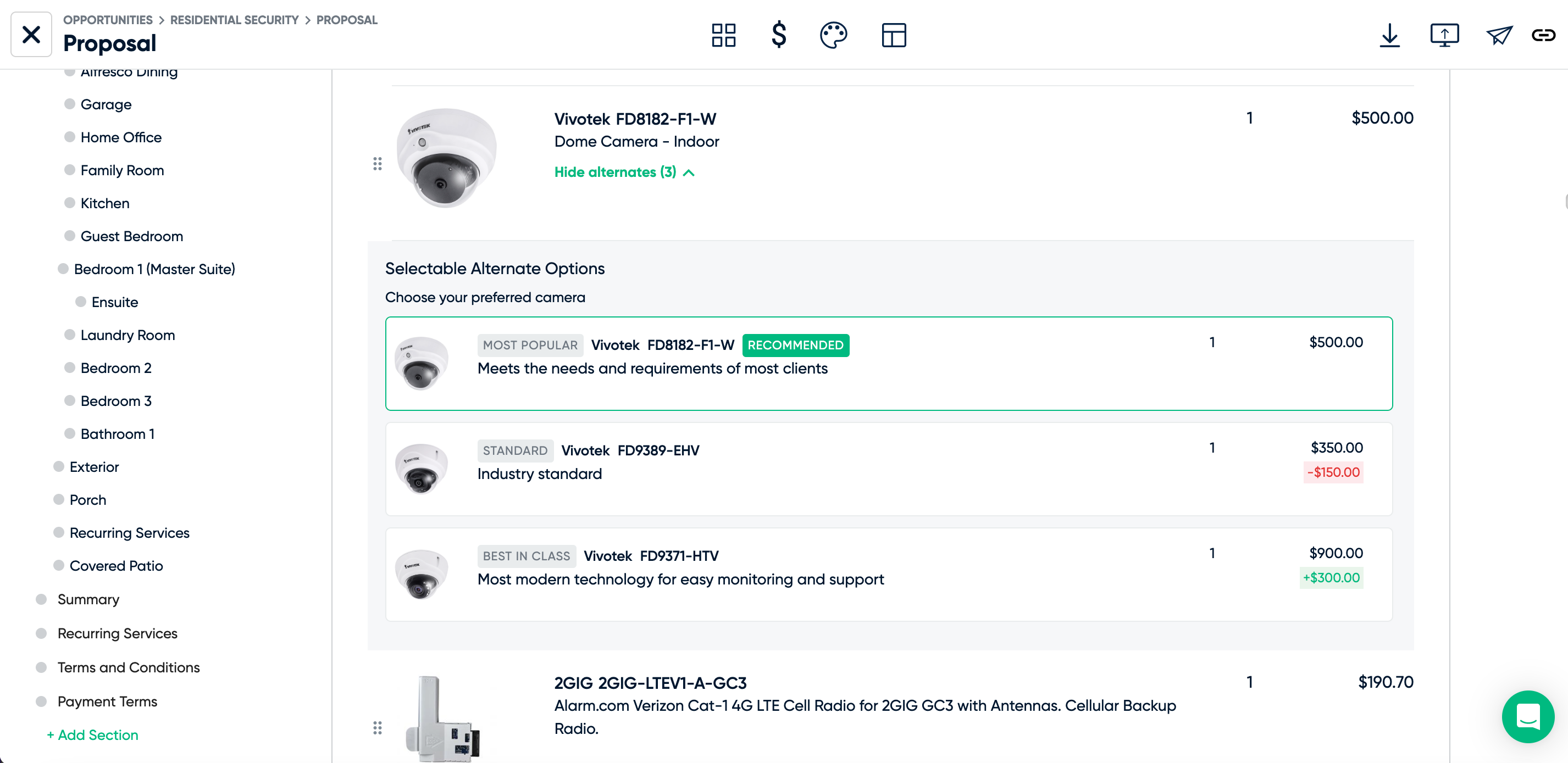Click the table layout toggle icon
Viewport: 1568px width, 763px height.
click(x=893, y=35)
